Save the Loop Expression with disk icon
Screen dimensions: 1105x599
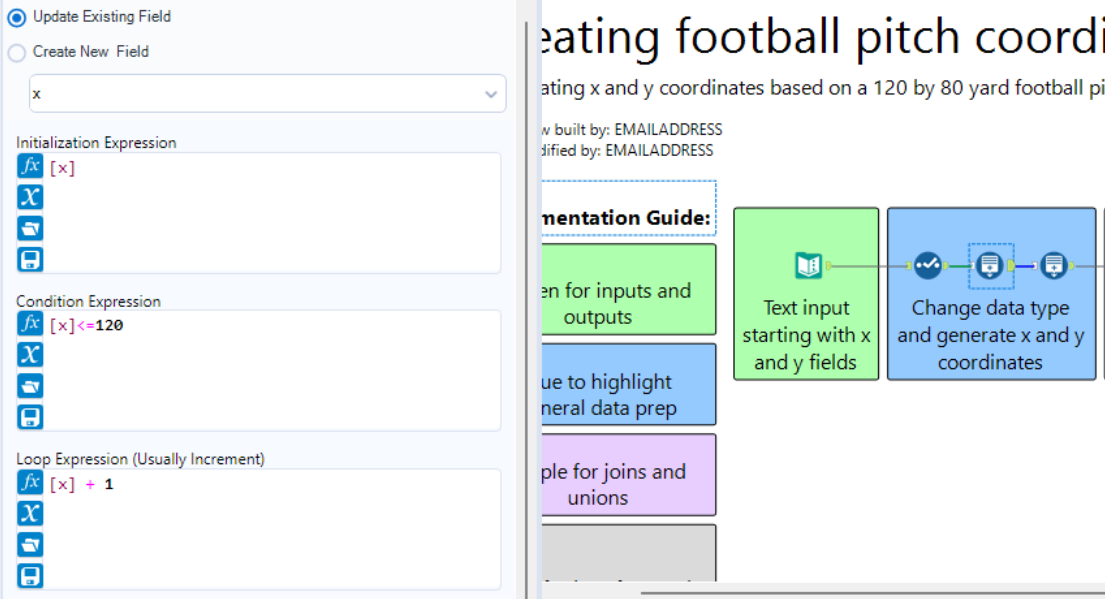pyautogui.click(x=30, y=575)
